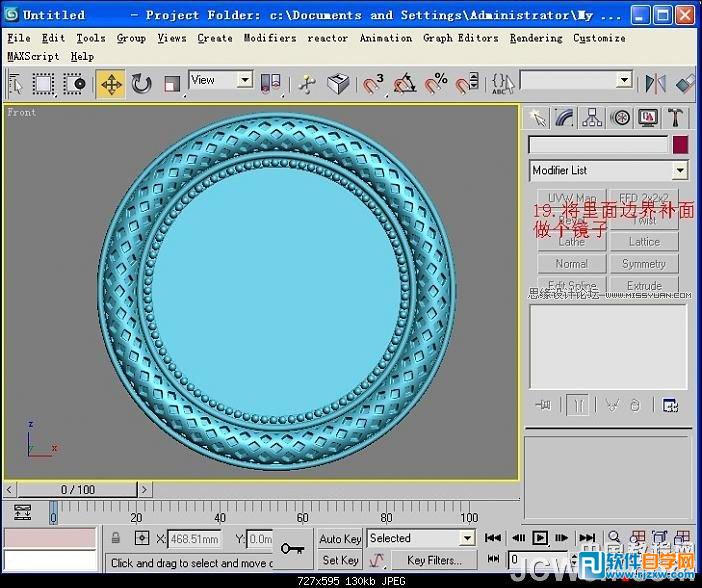The image size is (702, 588).
Task: Toggle the selection lock icon
Action: 116,539
